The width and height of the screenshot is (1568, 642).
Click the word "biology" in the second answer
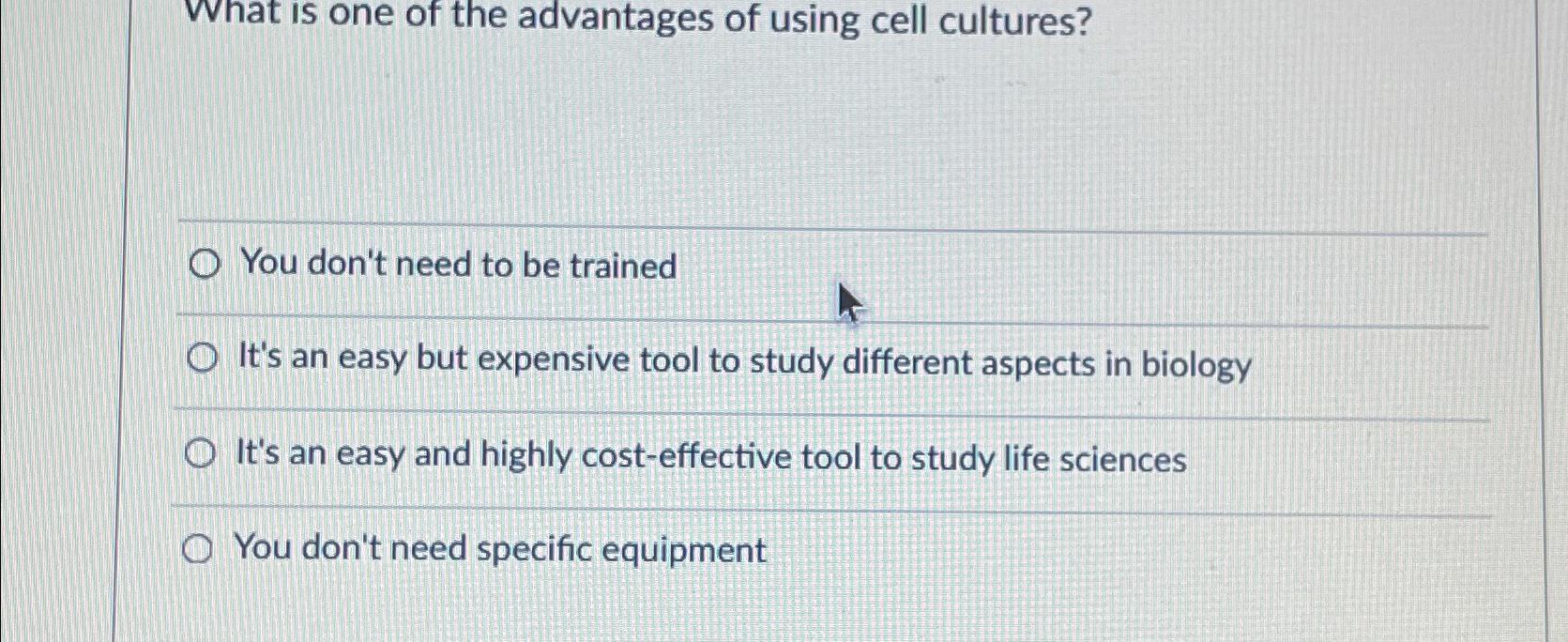[1198, 366]
